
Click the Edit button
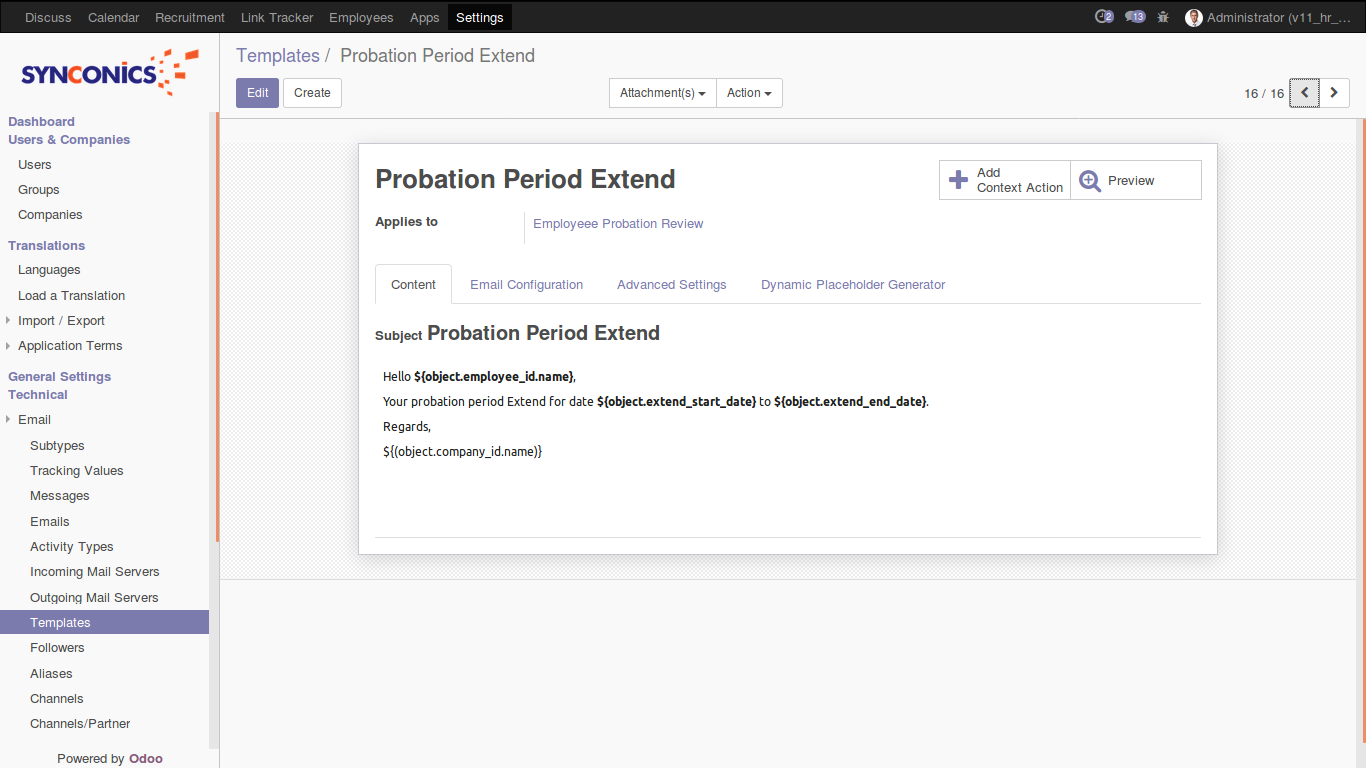tap(257, 93)
